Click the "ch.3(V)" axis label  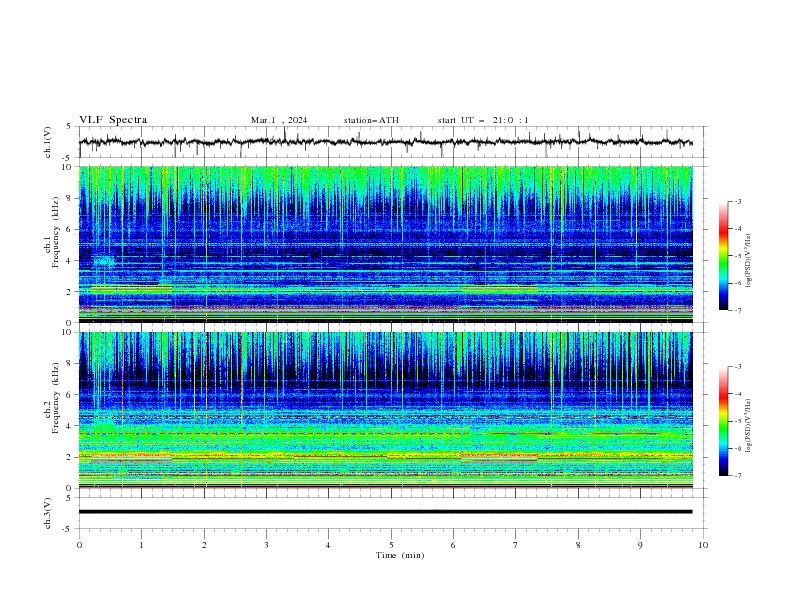(48, 513)
